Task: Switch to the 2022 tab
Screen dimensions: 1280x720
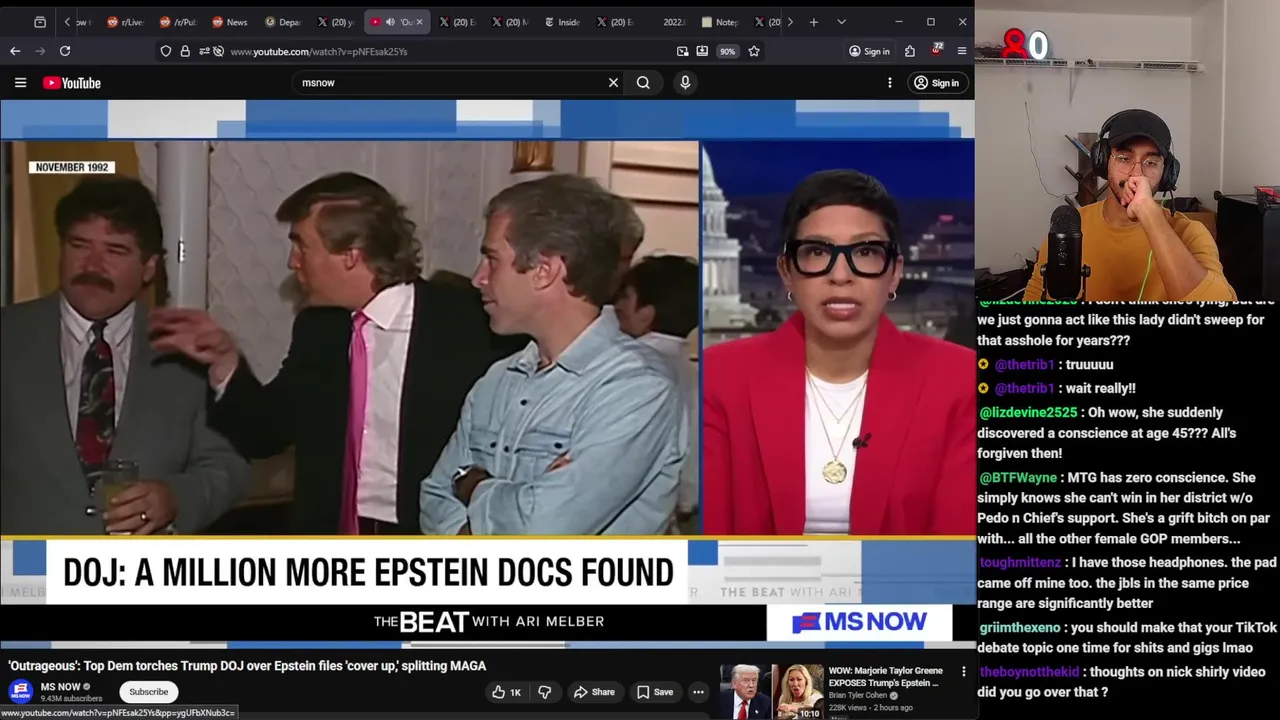Action: point(672,22)
